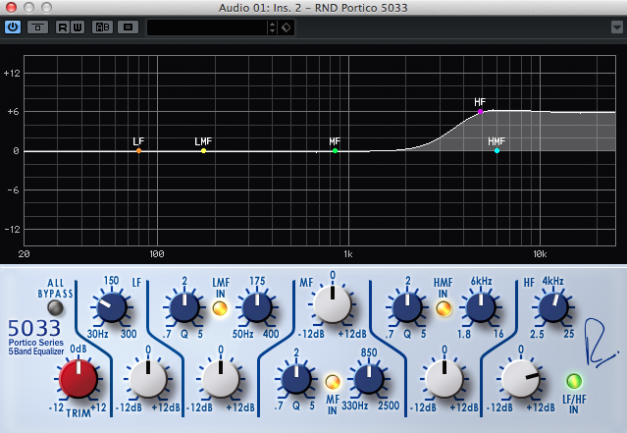Click the LF frequency knob (30Hz–300)
The width and height of the screenshot is (627, 433).
[112, 307]
